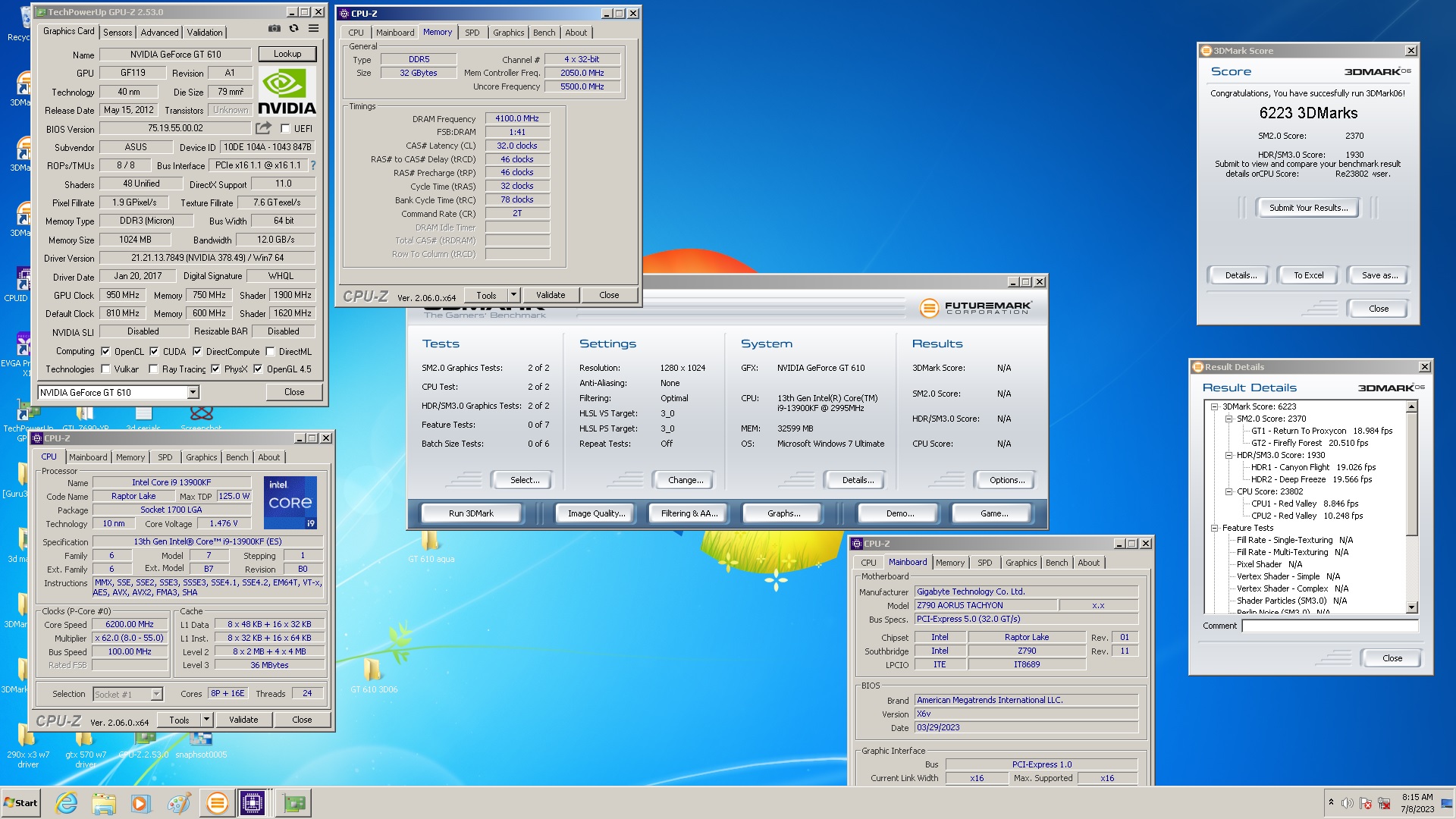Screen dimensions: 1456x819
Task: Click Submit Your Results button
Action: pos(1308,208)
